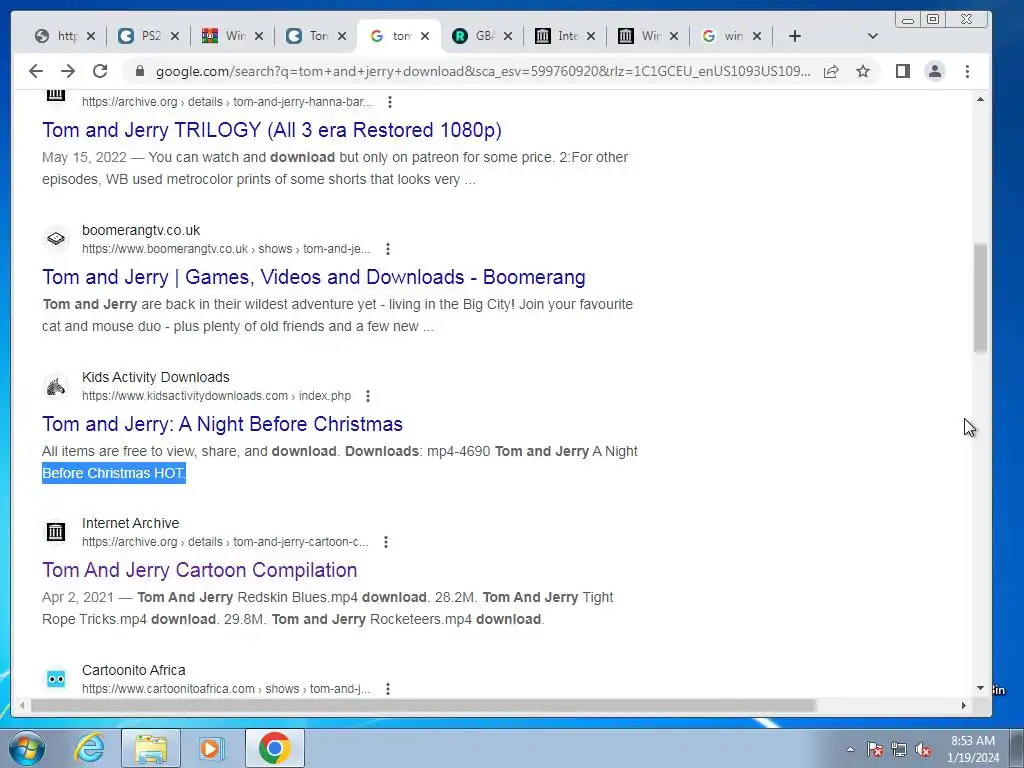Screen dimensions: 1024x768
Task: Click the Cartoonito Africa favicon
Action: [x=56, y=679]
